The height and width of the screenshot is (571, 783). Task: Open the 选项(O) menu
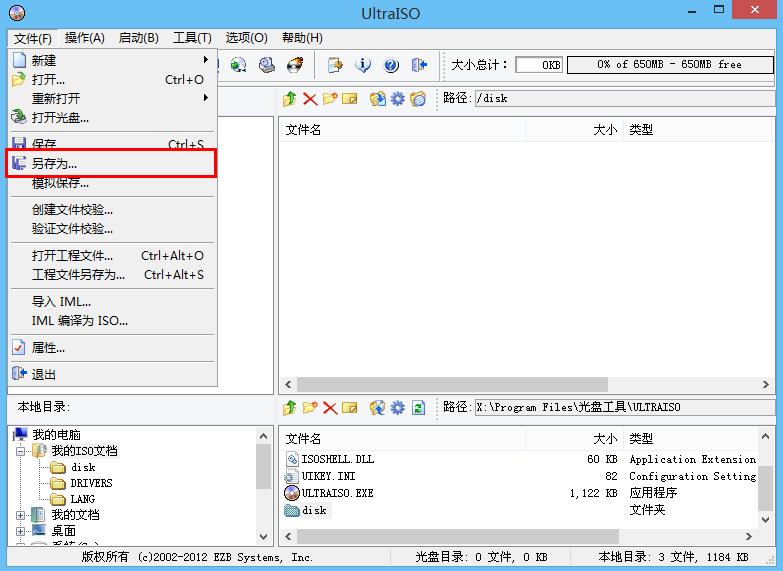(x=246, y=38)
